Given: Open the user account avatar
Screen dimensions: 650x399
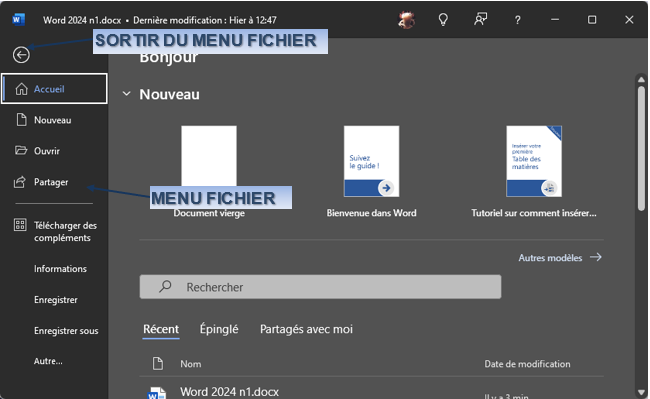Looking at the screenshot, I should coord(406,20).
